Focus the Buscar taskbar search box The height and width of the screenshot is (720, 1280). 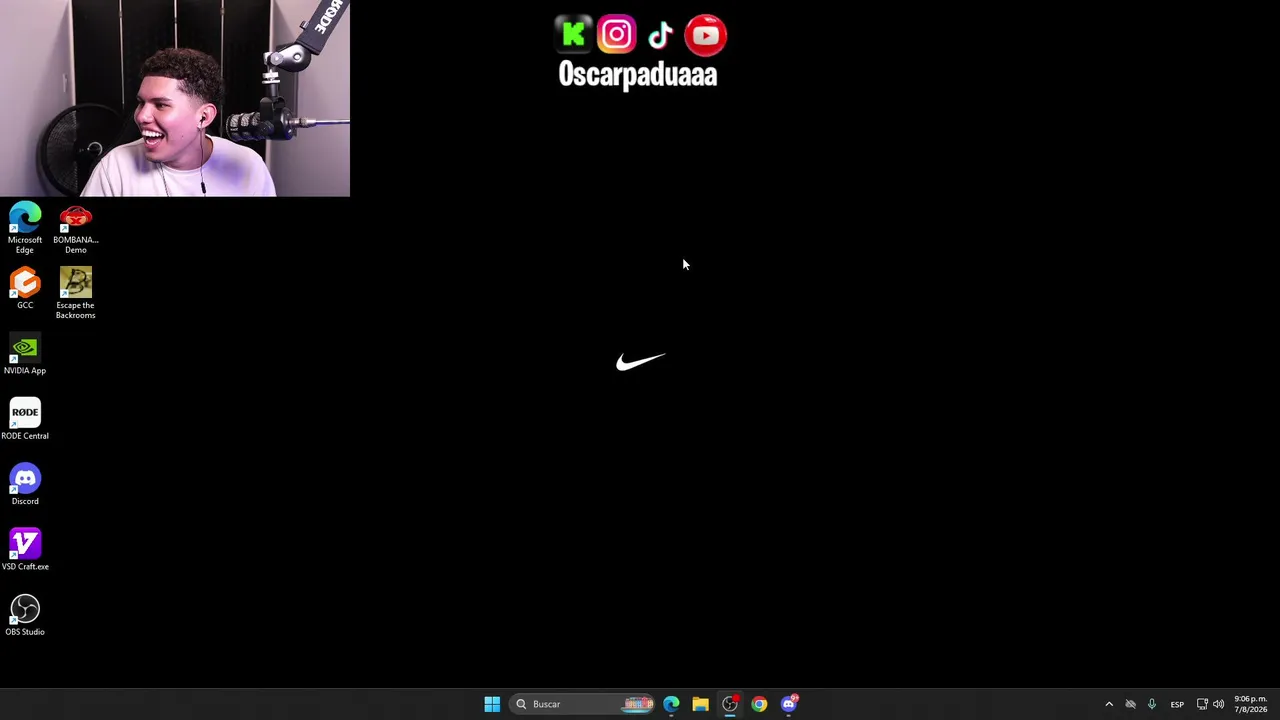583,704
